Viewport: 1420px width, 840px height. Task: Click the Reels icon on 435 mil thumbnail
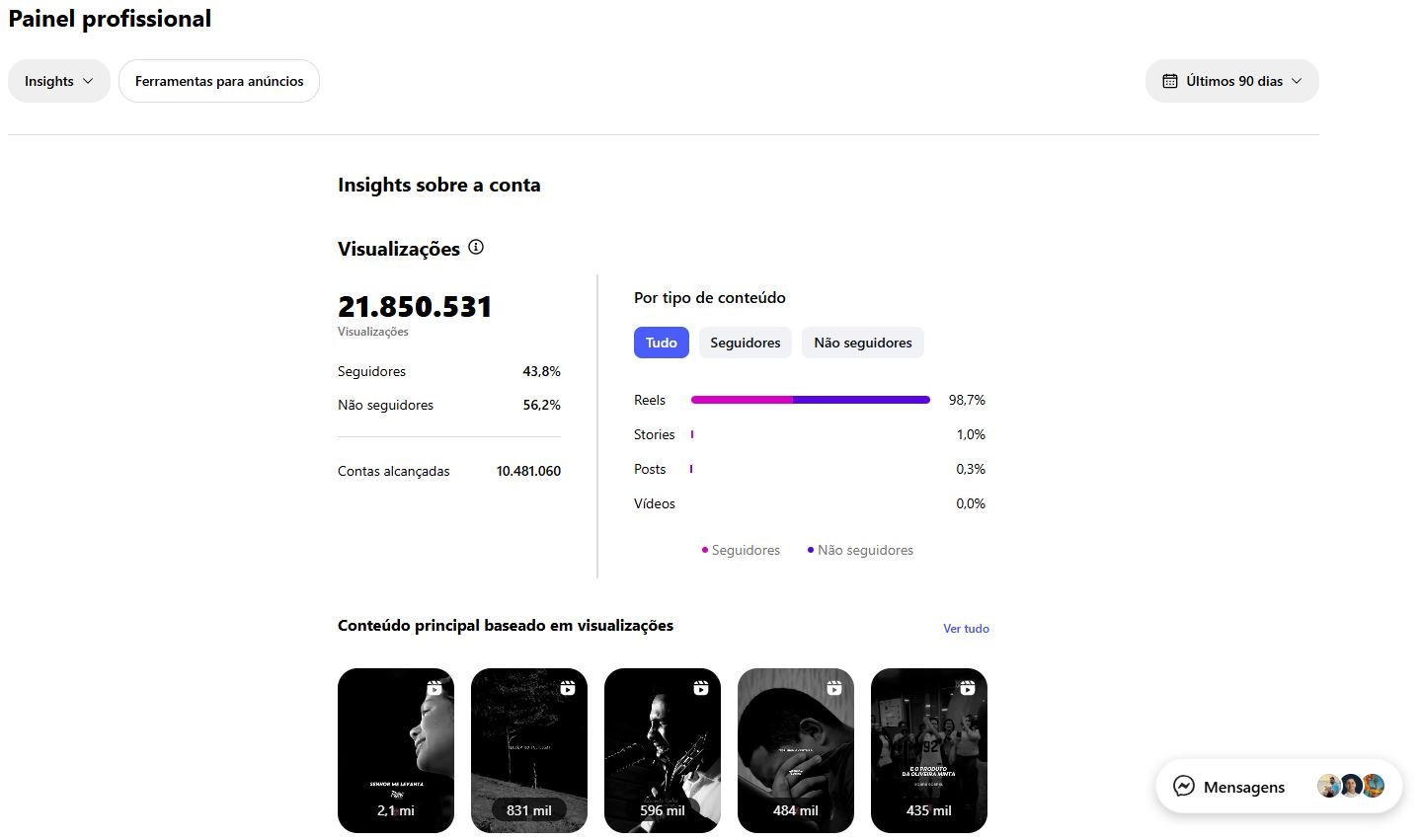point(968,688)
